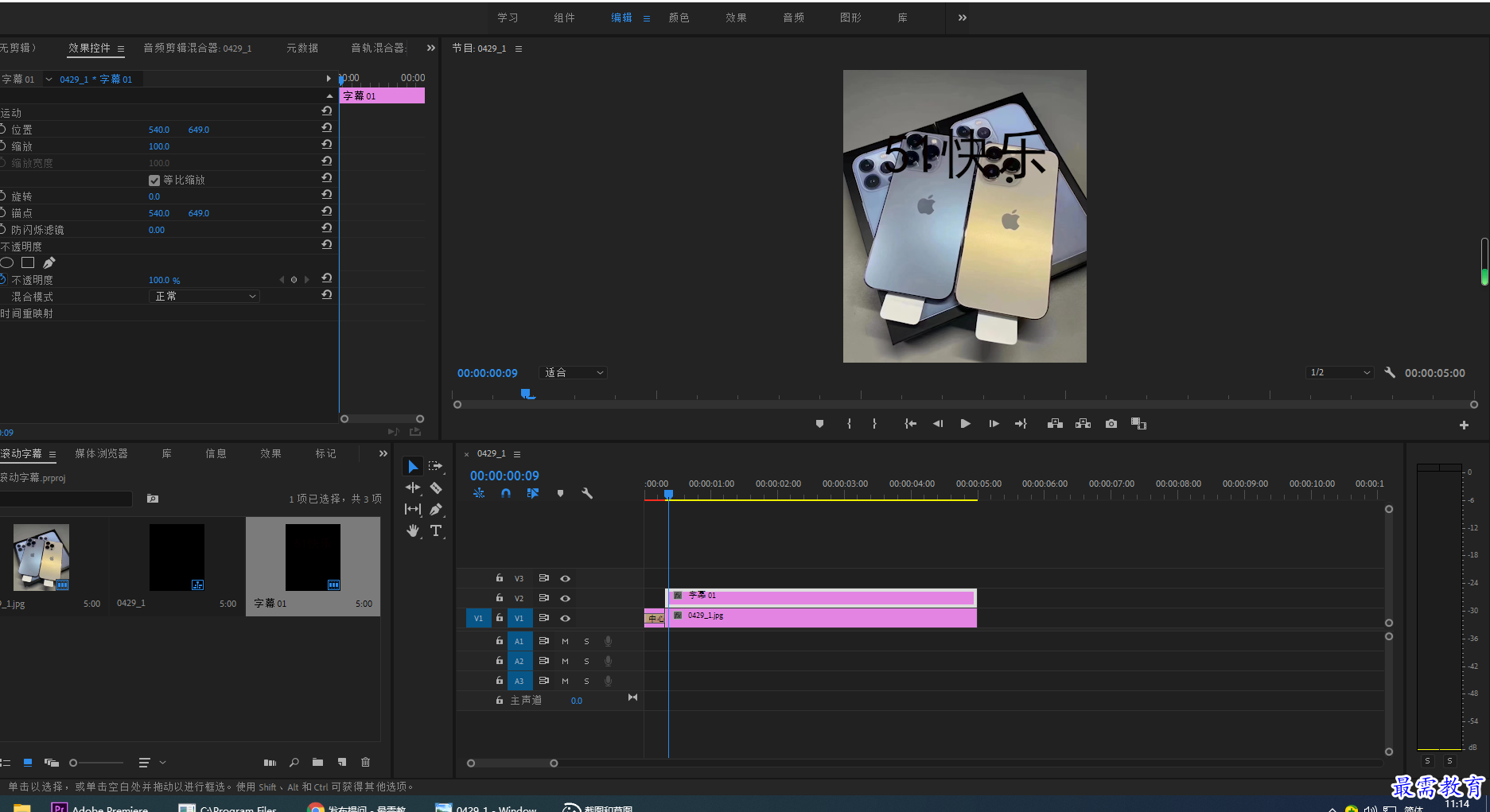1490x812 pixels.
Task: Open timeline display settings wrench
Action: click(587, 493)
